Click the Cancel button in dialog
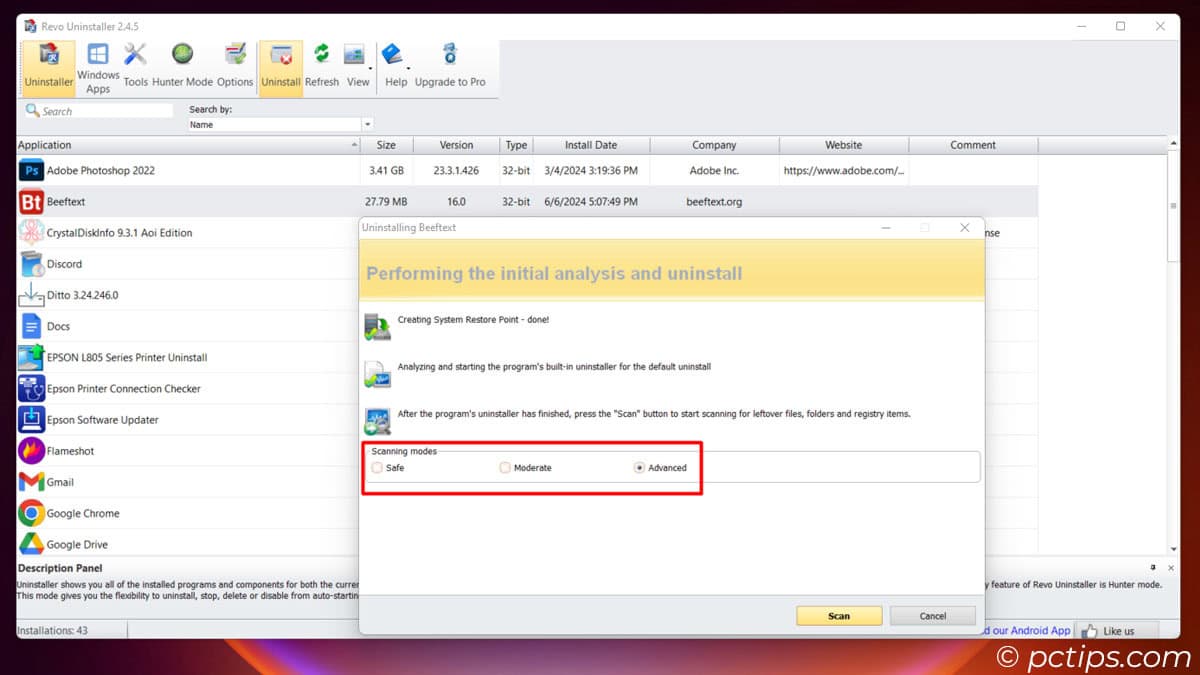1200x675 pixels. coord(933,615)
